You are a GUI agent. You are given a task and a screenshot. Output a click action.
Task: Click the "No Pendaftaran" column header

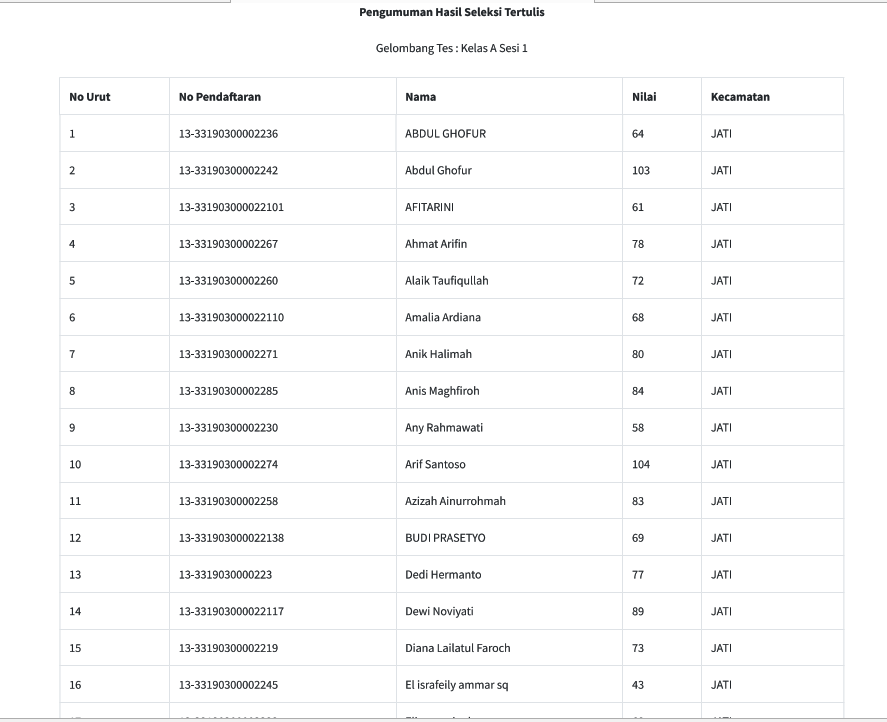(x=220, y=97)
